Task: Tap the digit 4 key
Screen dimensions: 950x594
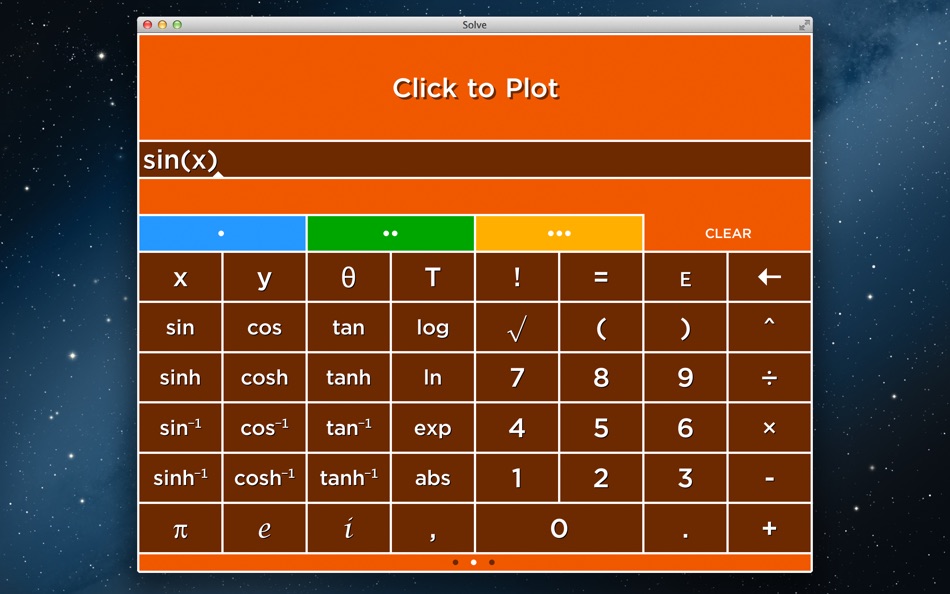Action: [x=517, y=429]
